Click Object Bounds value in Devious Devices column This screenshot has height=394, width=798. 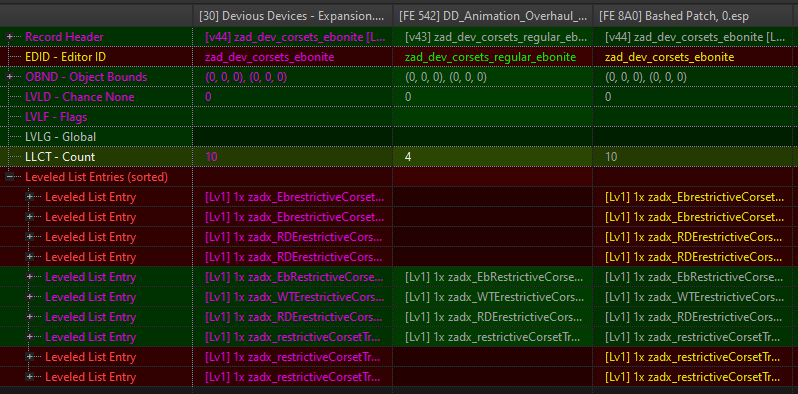(246, 77)
